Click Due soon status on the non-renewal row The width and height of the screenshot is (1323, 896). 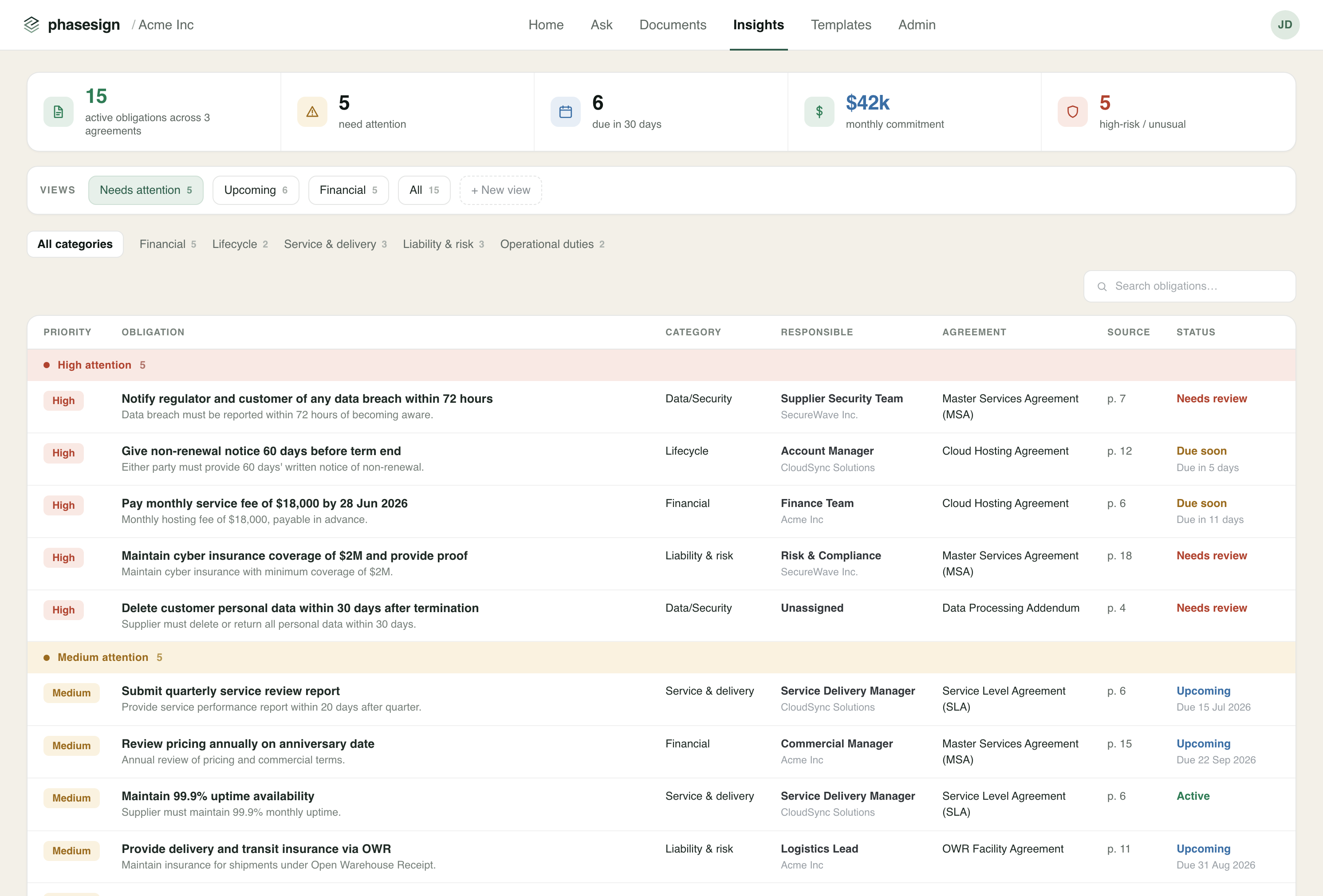[1201, 451]
